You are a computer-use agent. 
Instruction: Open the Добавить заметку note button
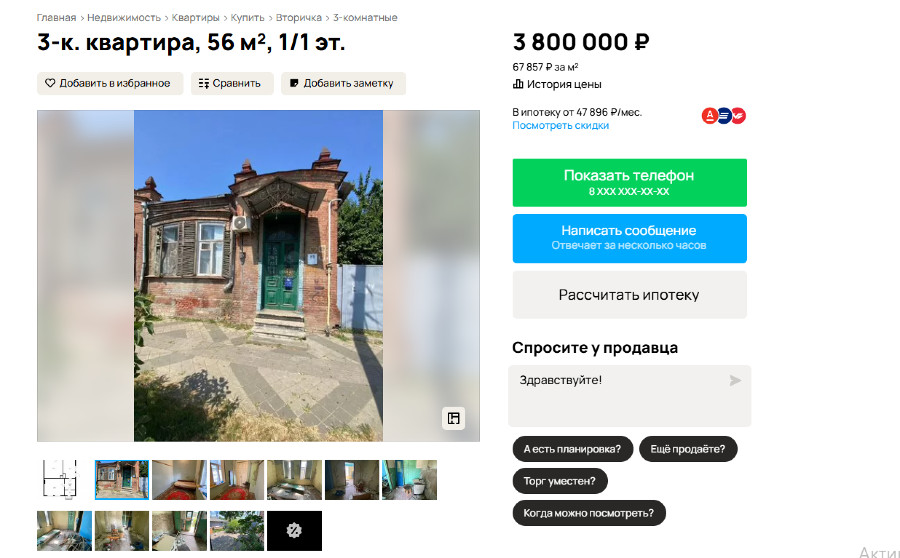pos(343,83)
